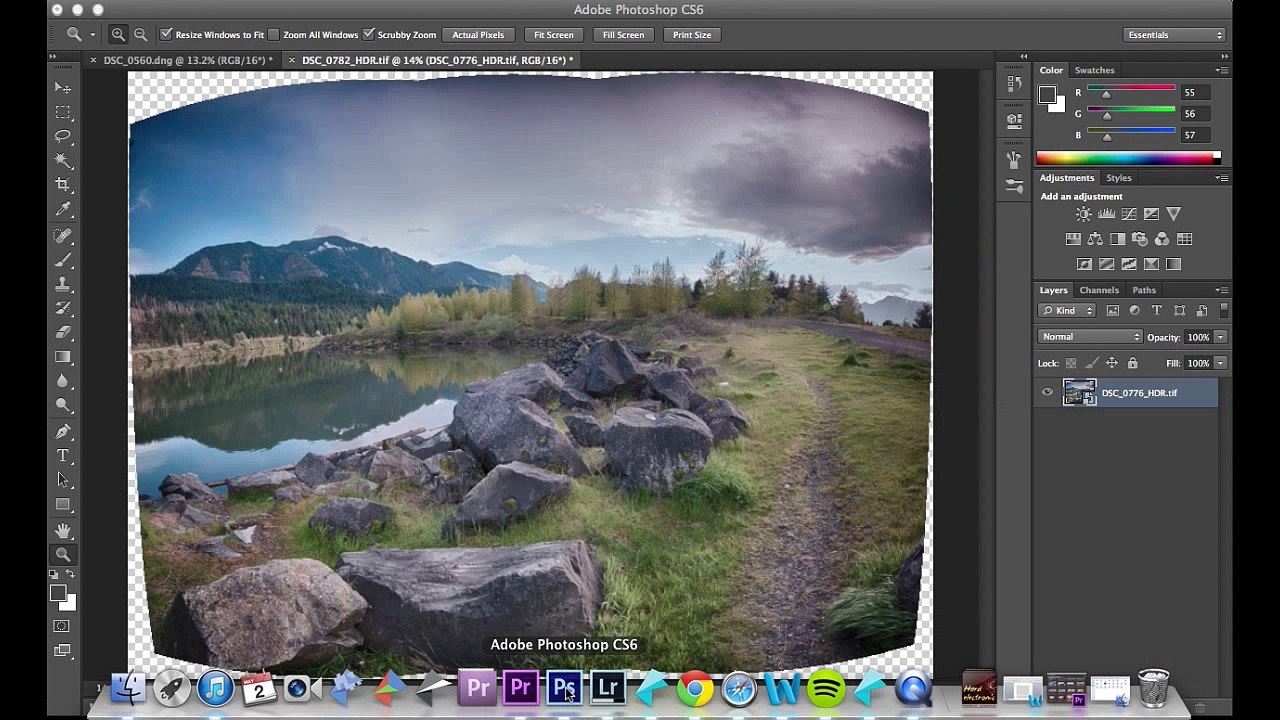Image resolution: width=1280 pixels, height=720 pixels.
Task: Open the Zoom tool preset picker arrow
Action: point(92,35)
